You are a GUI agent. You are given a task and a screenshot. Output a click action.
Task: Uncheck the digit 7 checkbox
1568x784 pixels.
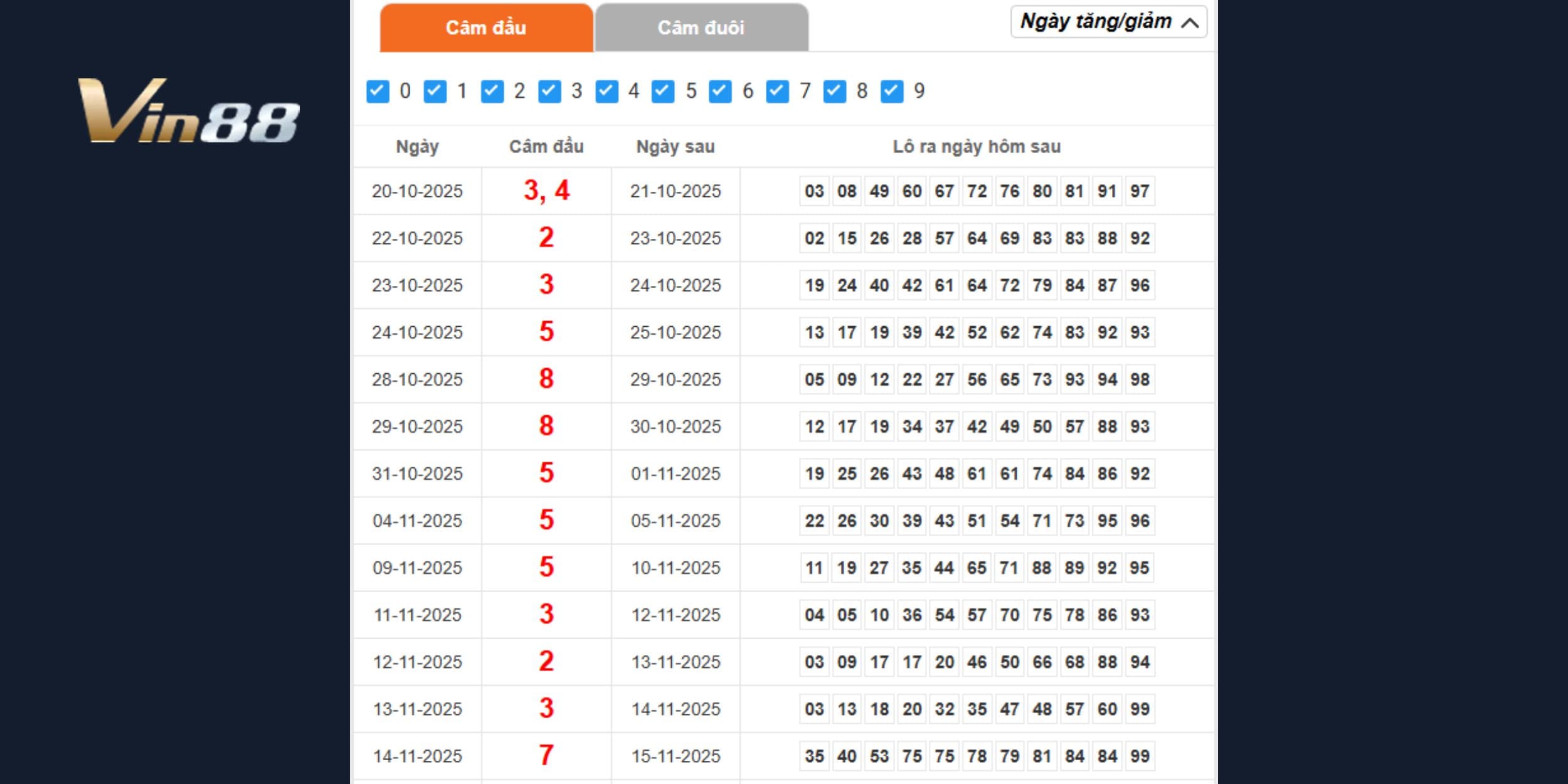click(777, 92)
